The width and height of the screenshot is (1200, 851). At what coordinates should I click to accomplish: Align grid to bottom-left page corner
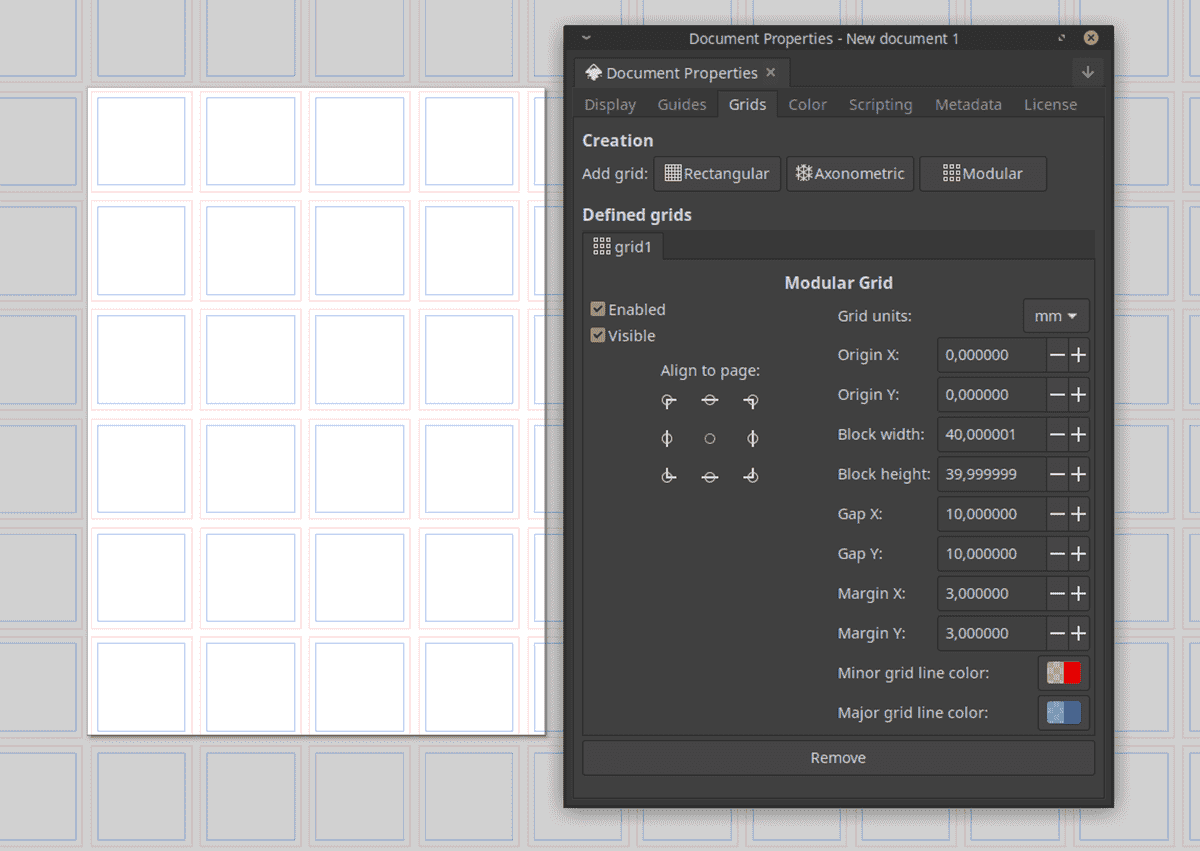point(669,476)
